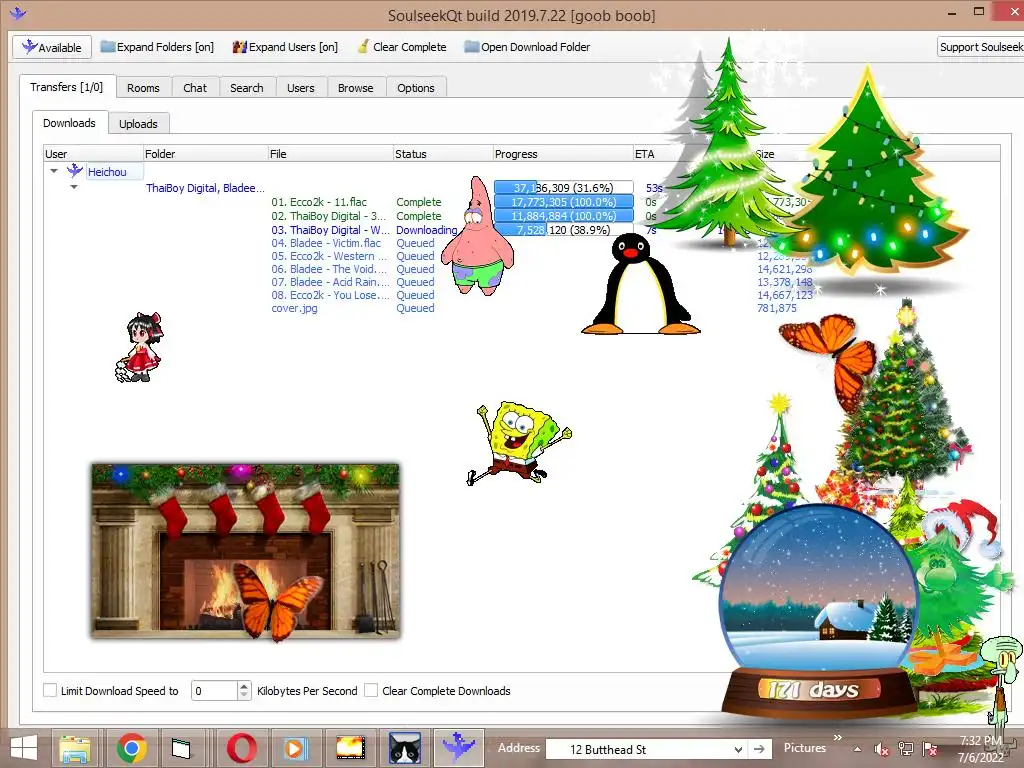The image size is (1024, 768).
Task: Click the 17,773,305 (100.0%) progress bar
Action: coord(564,202)
